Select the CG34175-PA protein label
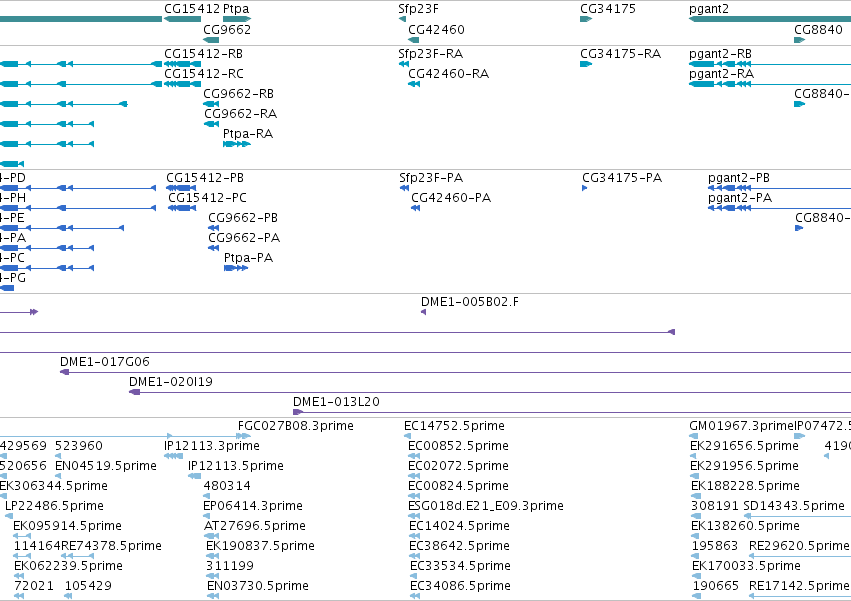Screen dimensions: 851x601 tap(622, 178)
